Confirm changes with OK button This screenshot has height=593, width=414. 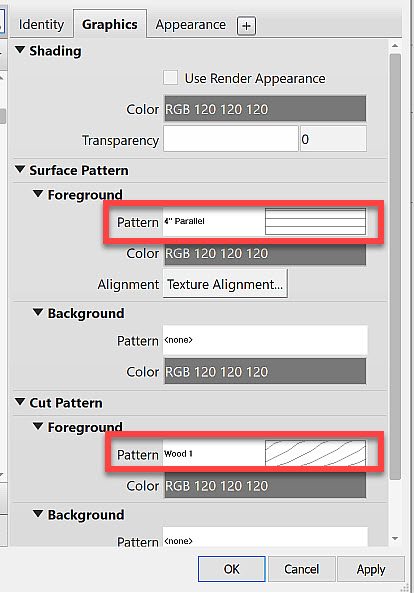click(x=231, y=569)
